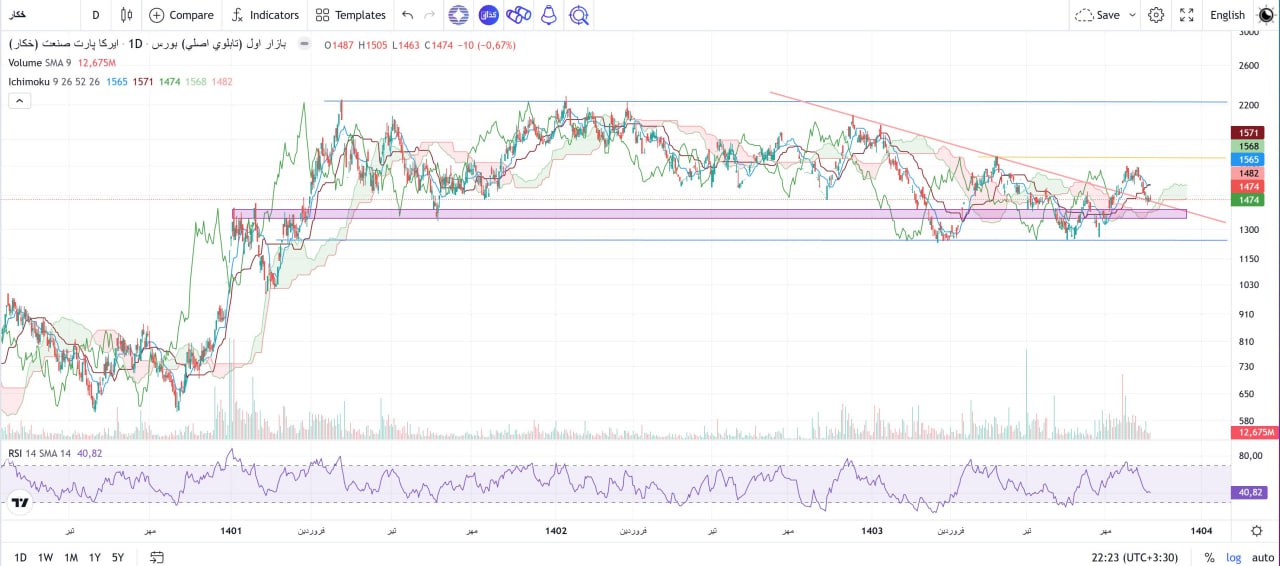Open the candlestick chart style selector
Viewport: 1280px width, 566px height.
(126, 15)
